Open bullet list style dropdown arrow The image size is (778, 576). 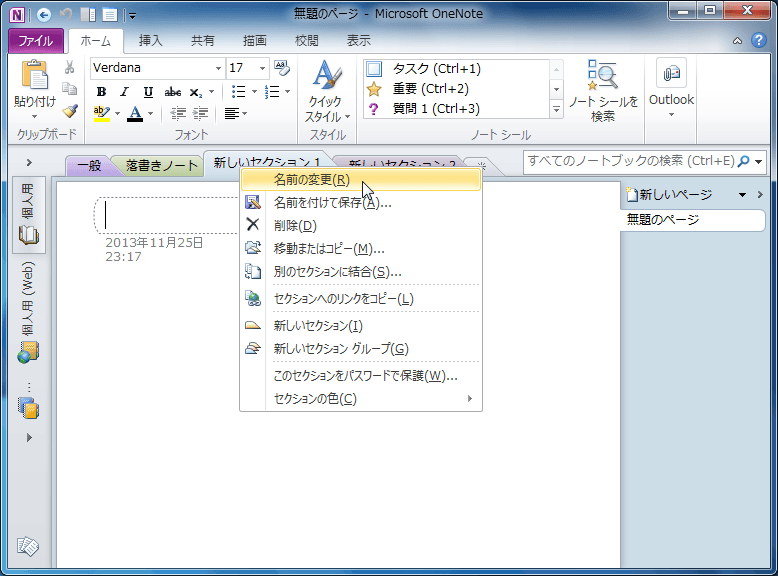pyautogui.click(x=255, y=92)
